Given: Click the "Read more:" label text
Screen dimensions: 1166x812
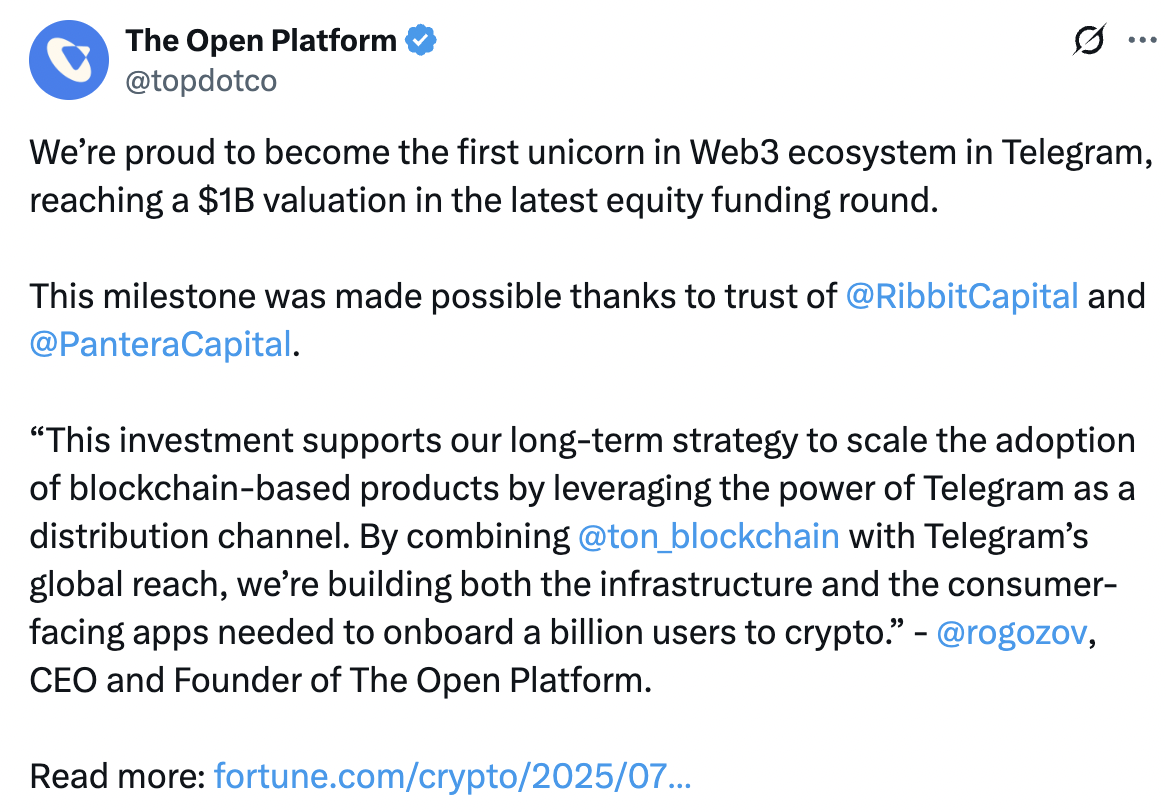Looking at the screenshot, I should click(117, 776).
